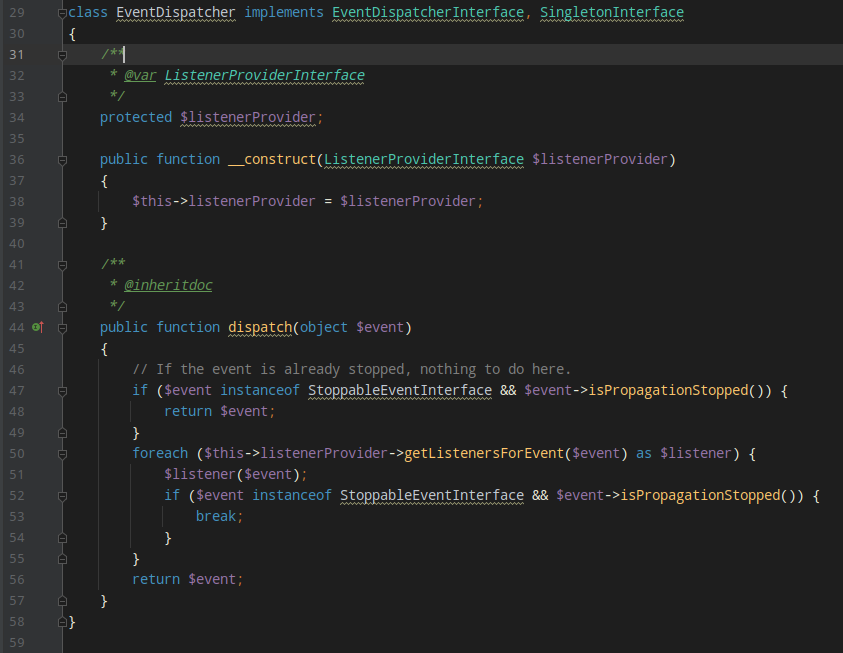The height and width of the screenshot is (653, 843).
Task: Click StoppableEventInterface on line 52
Action: (x=432, y=495)
